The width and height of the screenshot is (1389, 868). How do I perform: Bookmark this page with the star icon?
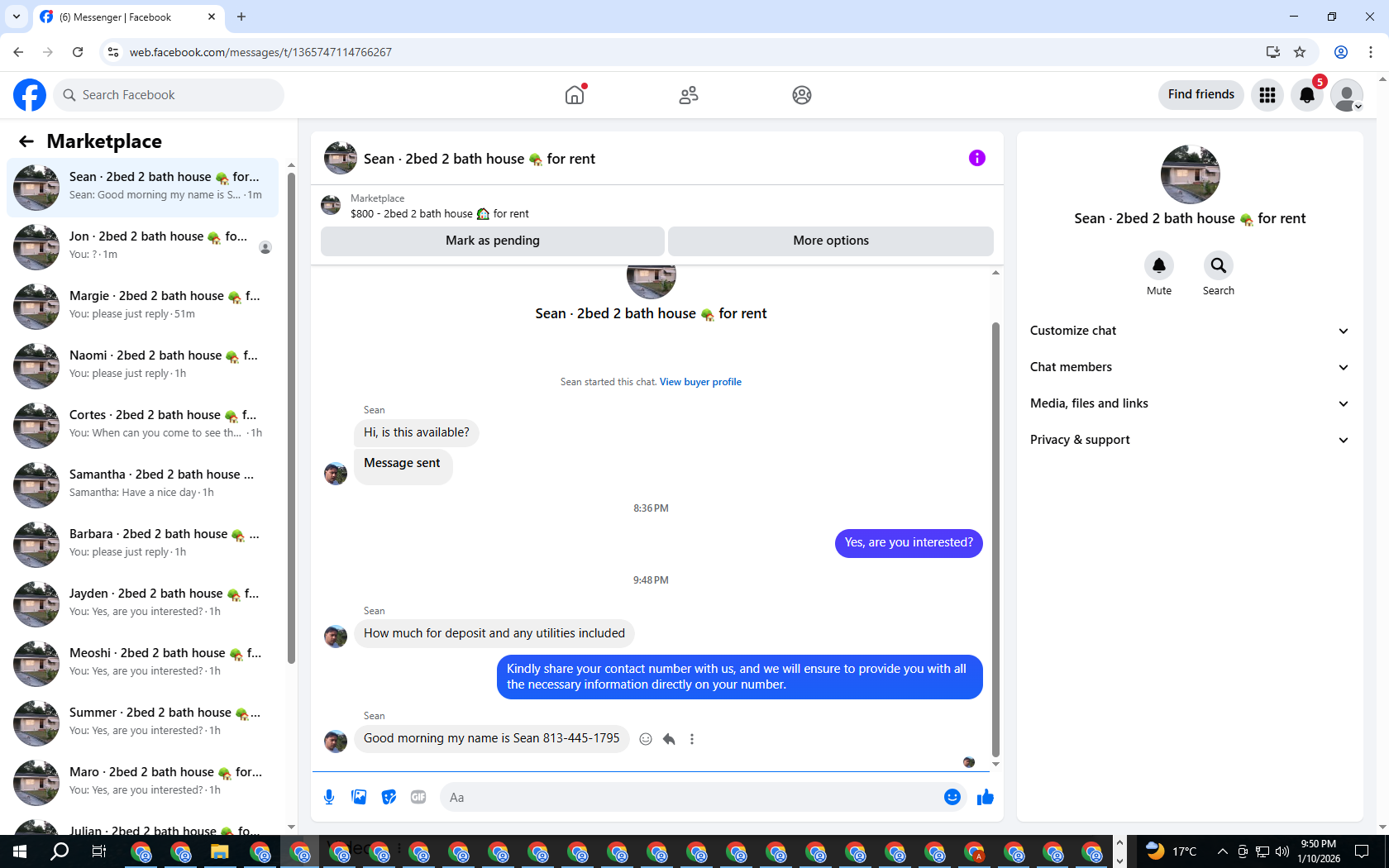click(x=1300, y=52)
